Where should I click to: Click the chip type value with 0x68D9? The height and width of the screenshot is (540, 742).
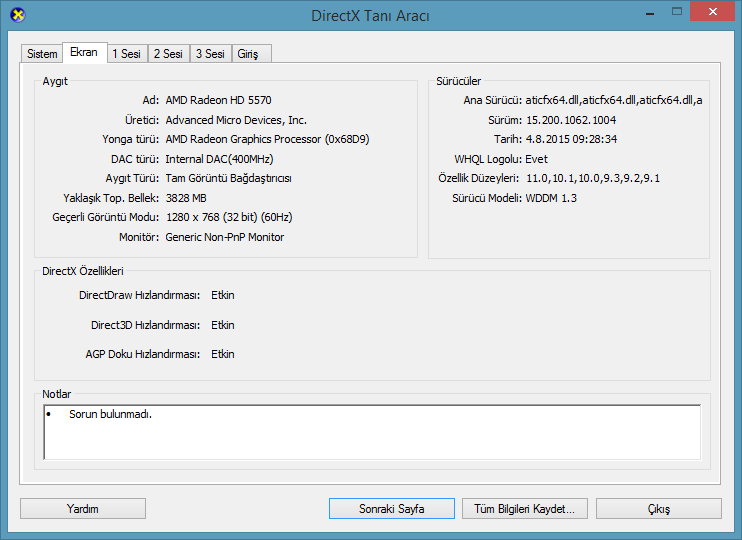(267, 139)
